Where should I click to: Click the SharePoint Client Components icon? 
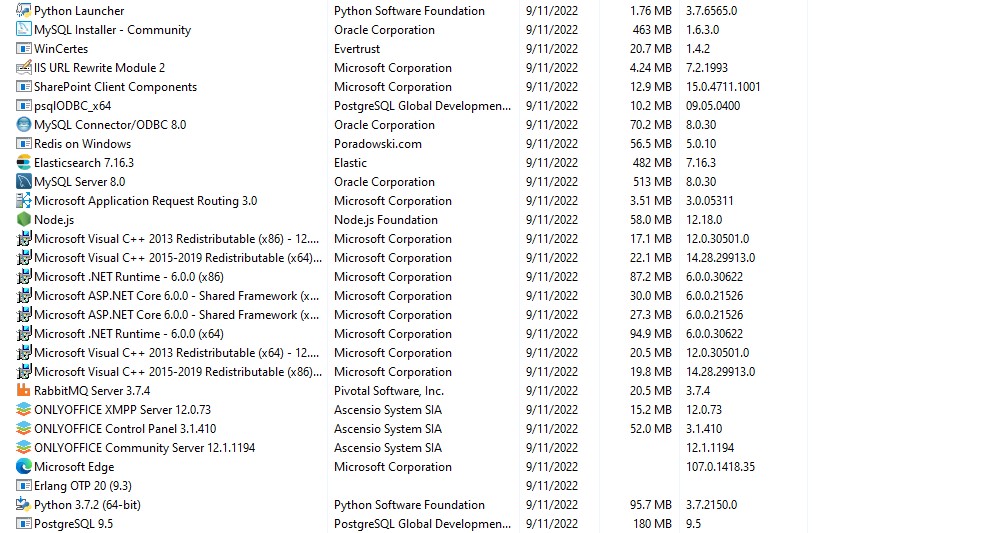(x=23, y=87)
